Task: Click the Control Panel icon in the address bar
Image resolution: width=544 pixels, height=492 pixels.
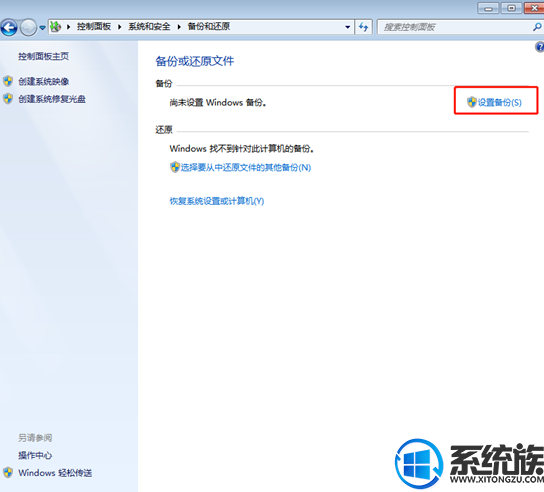Action: [x=56, y=26]
